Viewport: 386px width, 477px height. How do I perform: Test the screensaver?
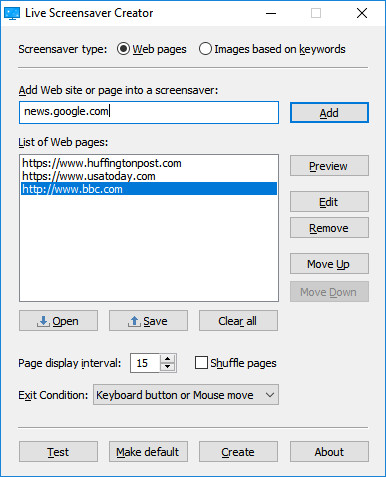click(58, 452)
